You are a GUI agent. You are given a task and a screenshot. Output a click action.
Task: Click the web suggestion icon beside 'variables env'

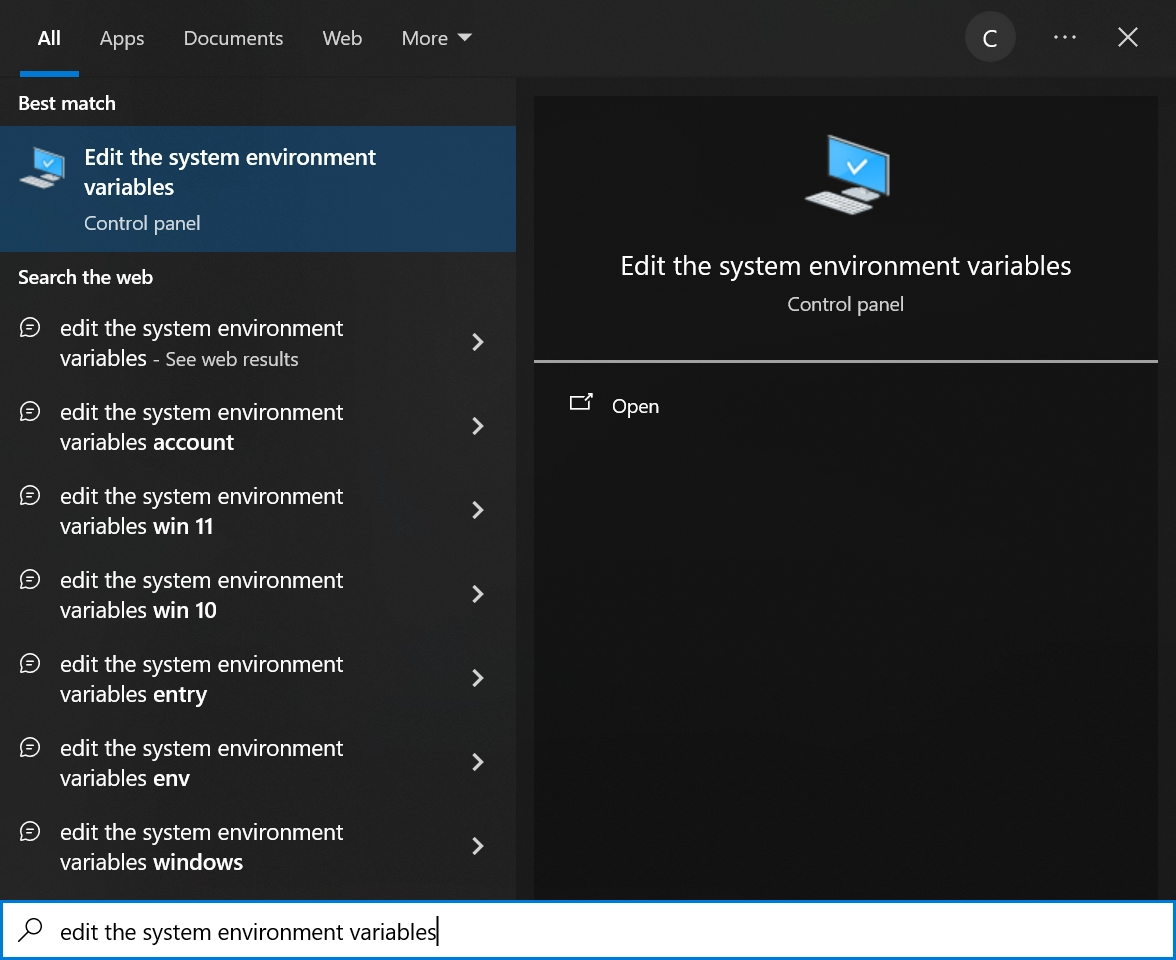tap(30, 747)
